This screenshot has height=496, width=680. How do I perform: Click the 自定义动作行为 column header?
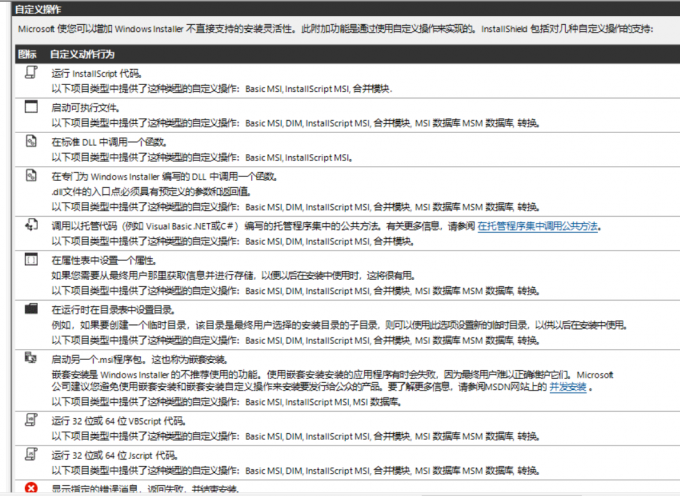pos(82,54)
